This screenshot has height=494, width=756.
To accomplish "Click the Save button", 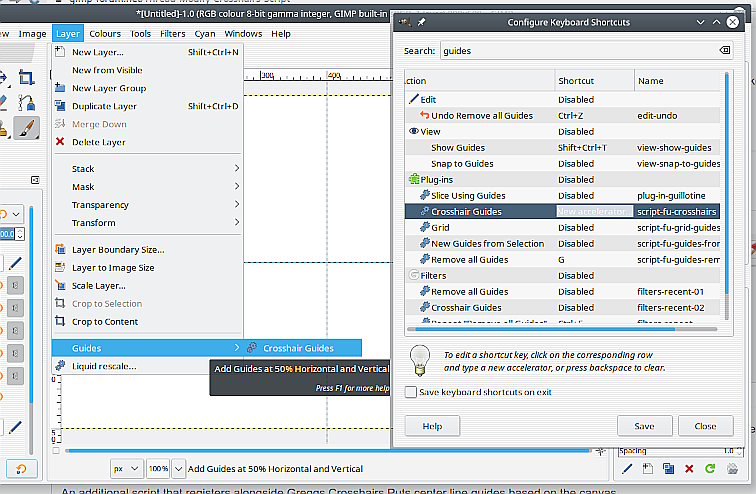I will tap(644, 426).
